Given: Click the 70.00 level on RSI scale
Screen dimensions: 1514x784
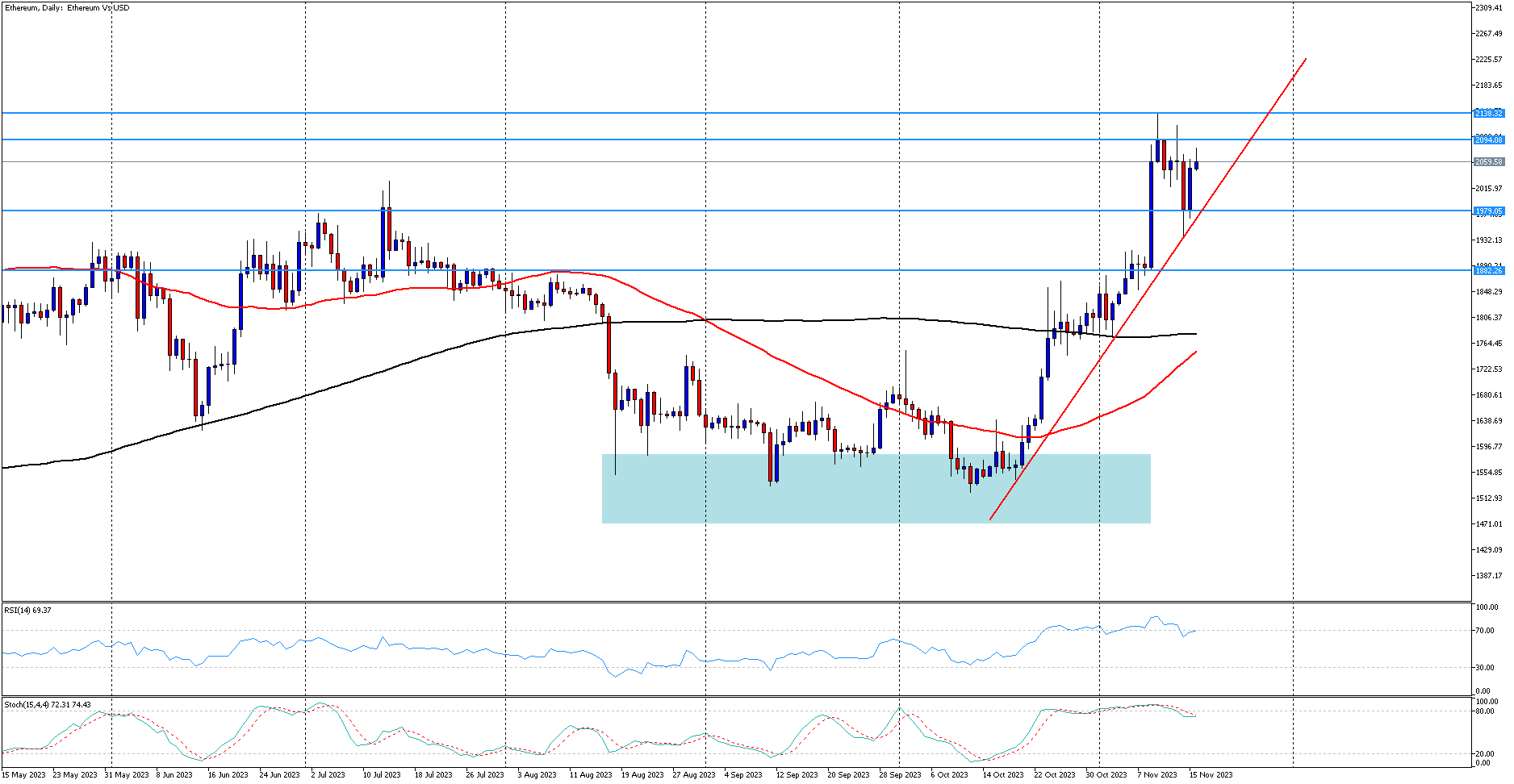Looking at the screenshot, I should coord(1485,631).
